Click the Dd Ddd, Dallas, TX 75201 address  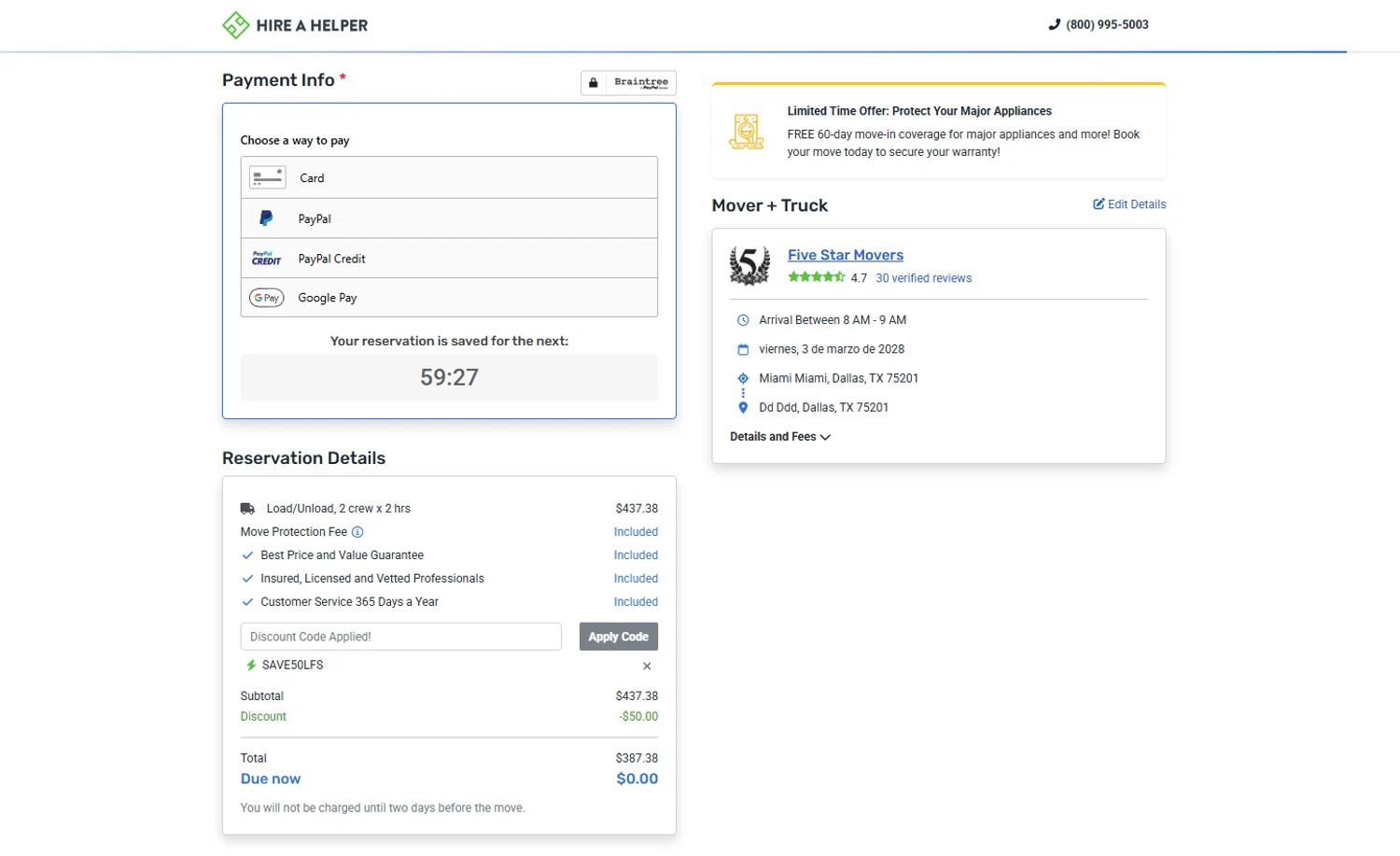[x=823, y=408]
